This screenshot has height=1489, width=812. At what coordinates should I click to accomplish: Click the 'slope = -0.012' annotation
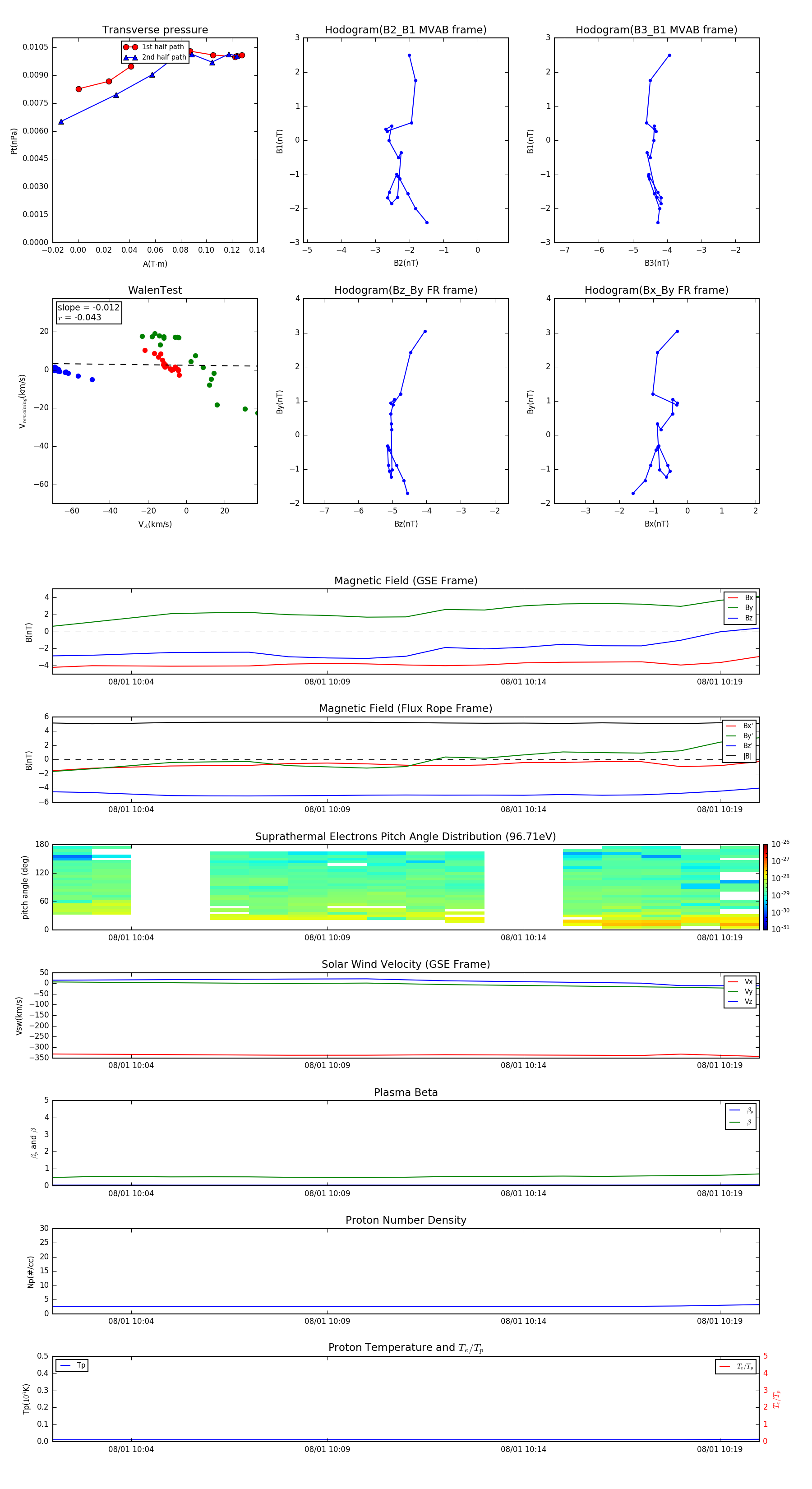click(88, 308)
